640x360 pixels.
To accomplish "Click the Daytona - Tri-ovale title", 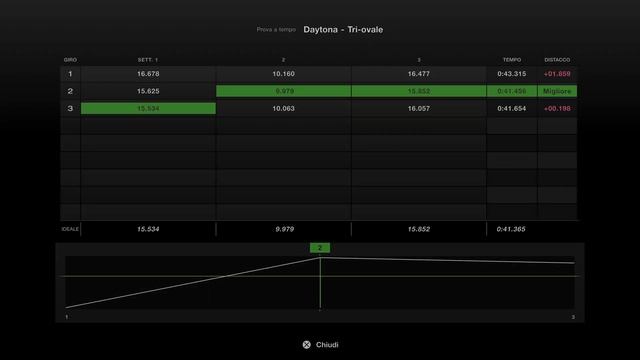I will (x=343, y=29).
